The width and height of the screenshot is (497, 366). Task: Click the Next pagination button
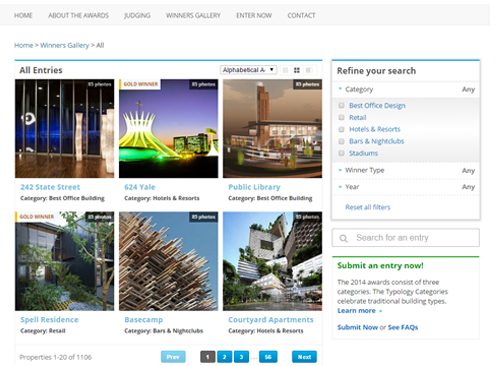tap(304, 357)
